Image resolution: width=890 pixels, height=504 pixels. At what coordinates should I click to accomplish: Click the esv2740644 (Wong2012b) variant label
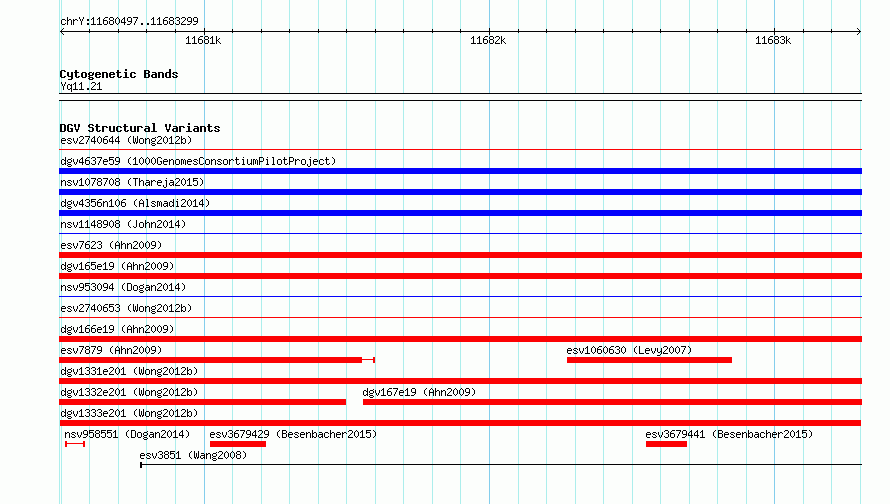(126, 140)
